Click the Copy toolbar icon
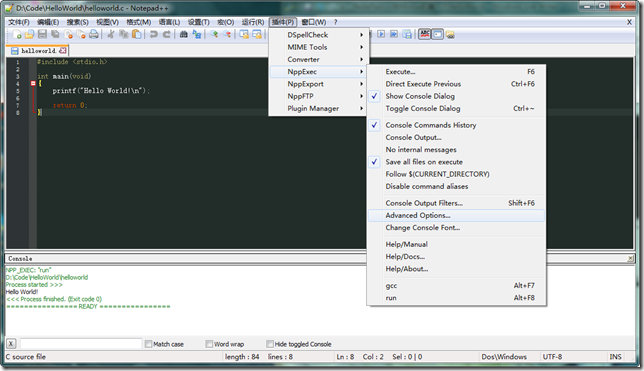Viewport: 644px width, 371px height. pyautogui.click(x=124, y=35)
